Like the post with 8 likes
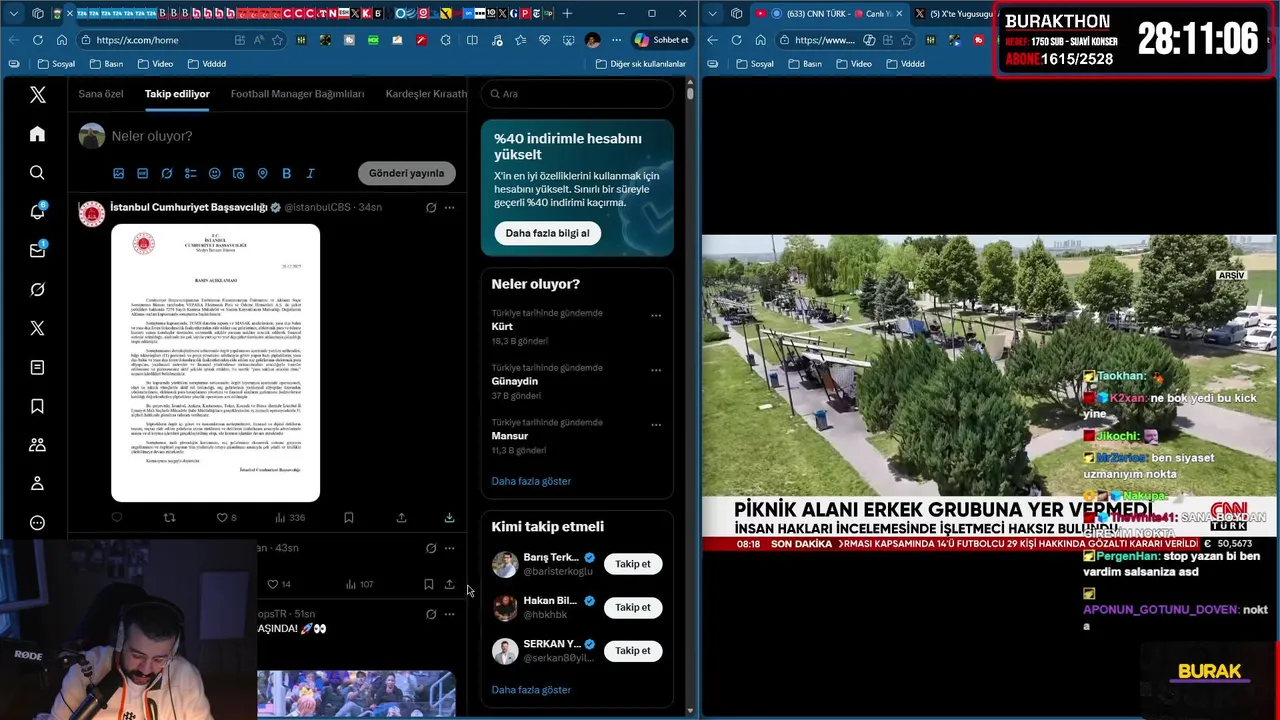Image resolution: width=1280 pixels, height=720 pixels. 226,518
